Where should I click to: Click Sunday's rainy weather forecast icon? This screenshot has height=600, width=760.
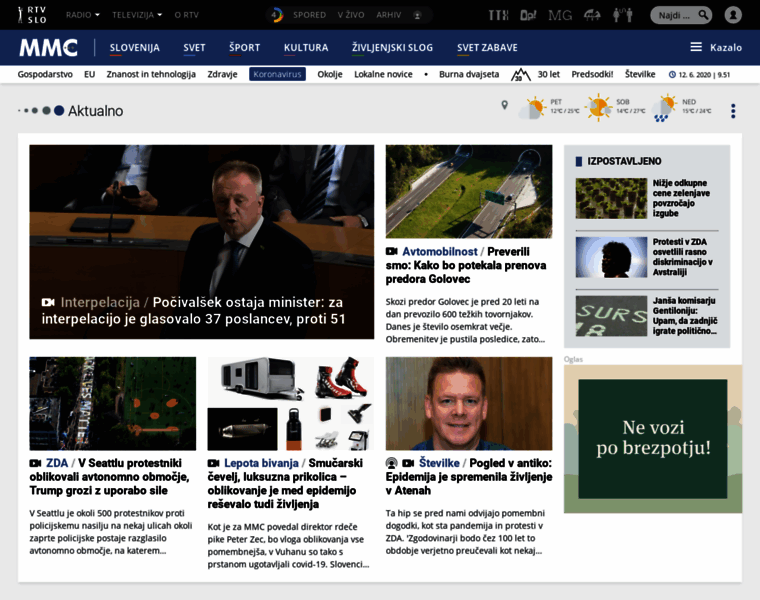coord(665,108)
